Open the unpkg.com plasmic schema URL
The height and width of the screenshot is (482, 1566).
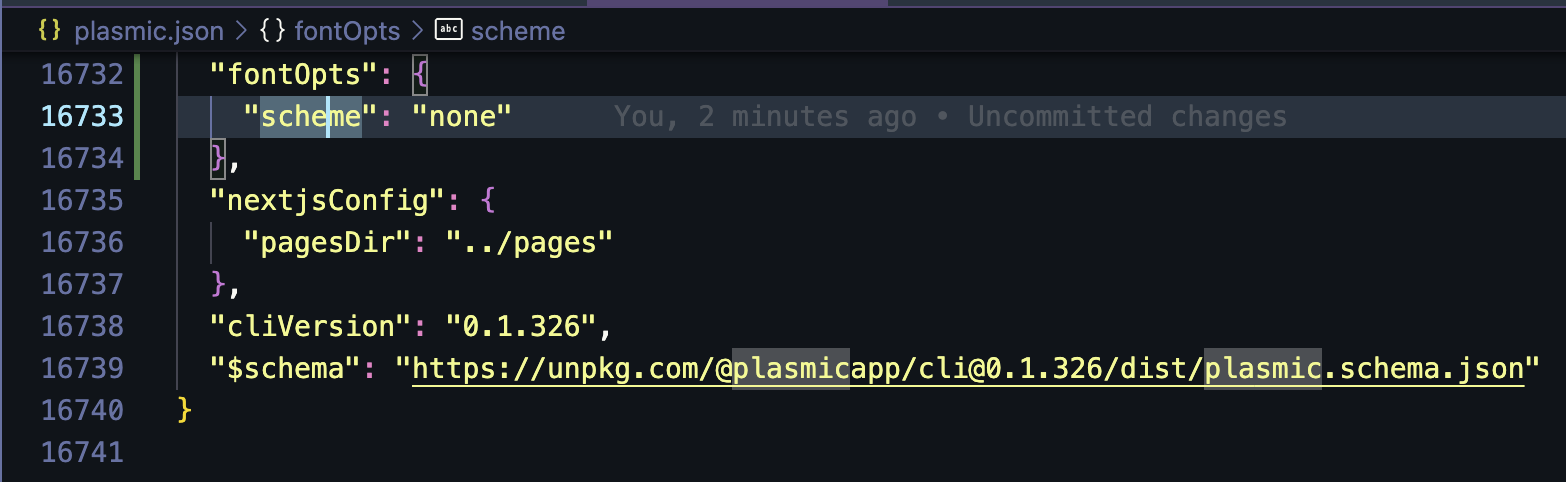pyautogui.click(x=967, y=369)
